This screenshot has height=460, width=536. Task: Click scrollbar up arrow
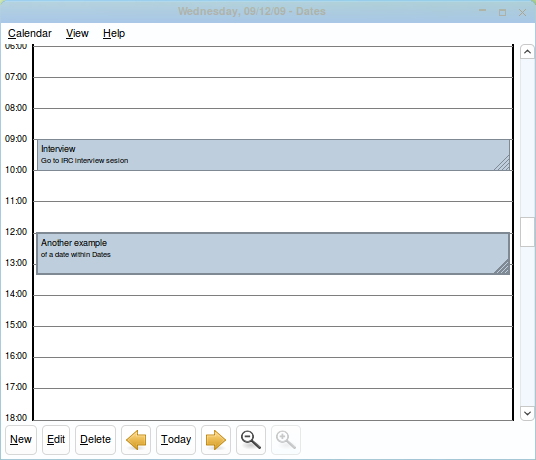527,52
